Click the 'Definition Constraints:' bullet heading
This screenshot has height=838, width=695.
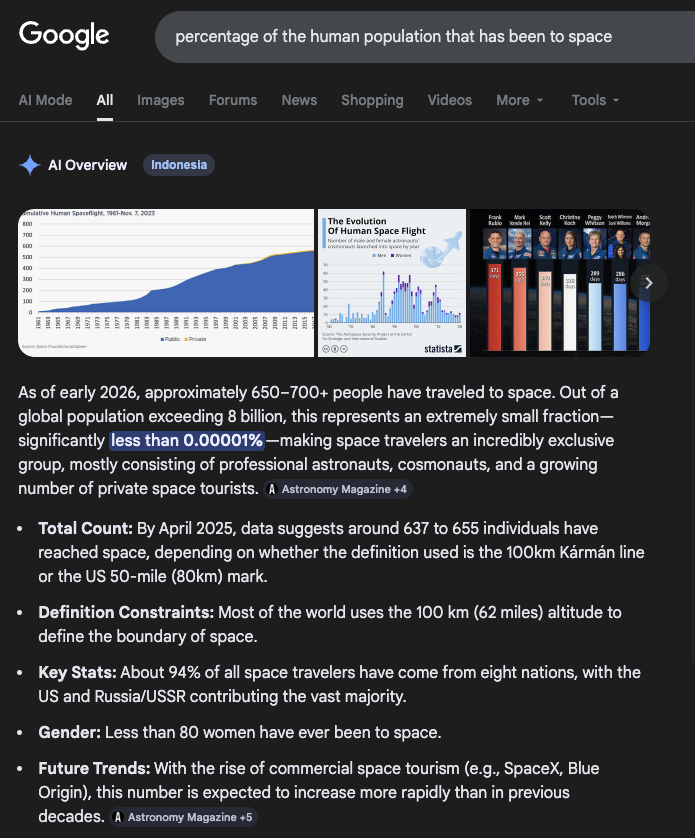[126, 612]
